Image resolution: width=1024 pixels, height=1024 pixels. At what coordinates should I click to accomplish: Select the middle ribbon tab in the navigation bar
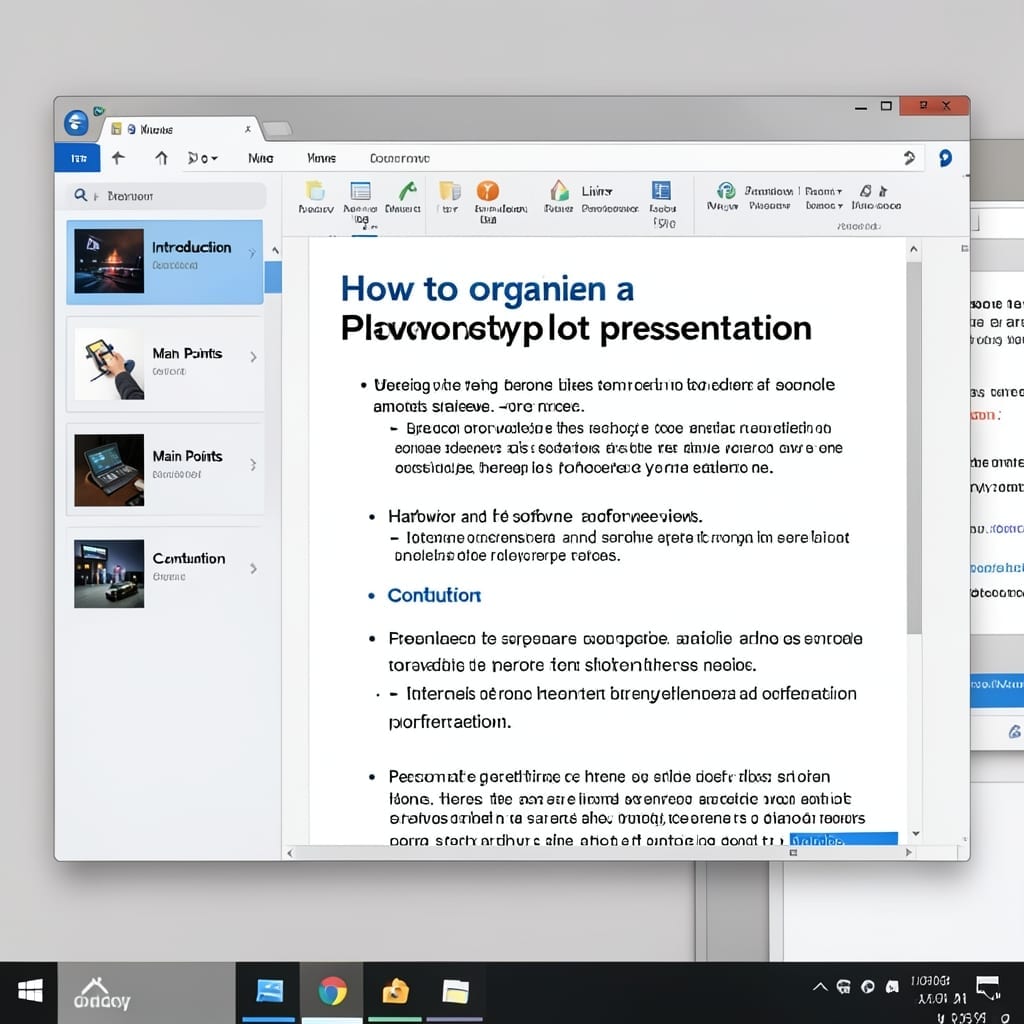(321, 158)
